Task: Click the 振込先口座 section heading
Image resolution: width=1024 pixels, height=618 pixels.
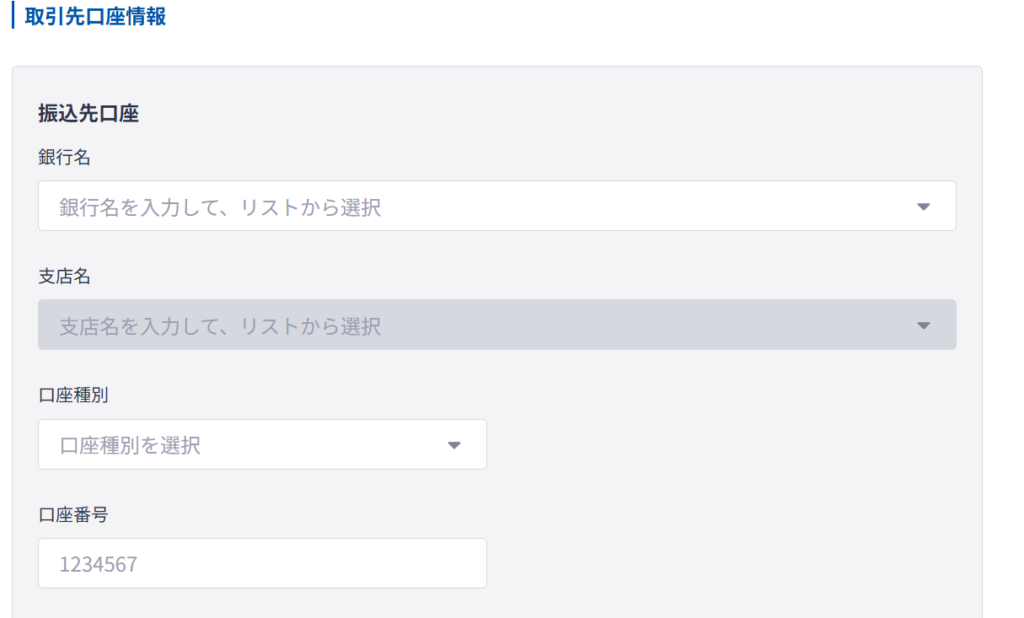Action: point(88,113)
